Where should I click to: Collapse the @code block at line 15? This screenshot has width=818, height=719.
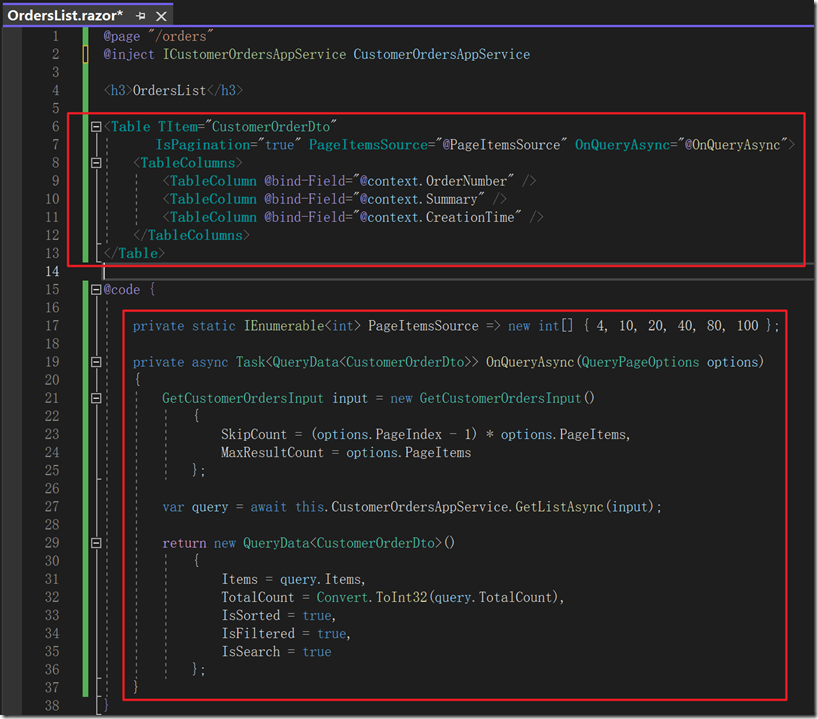tap(96, 290)
